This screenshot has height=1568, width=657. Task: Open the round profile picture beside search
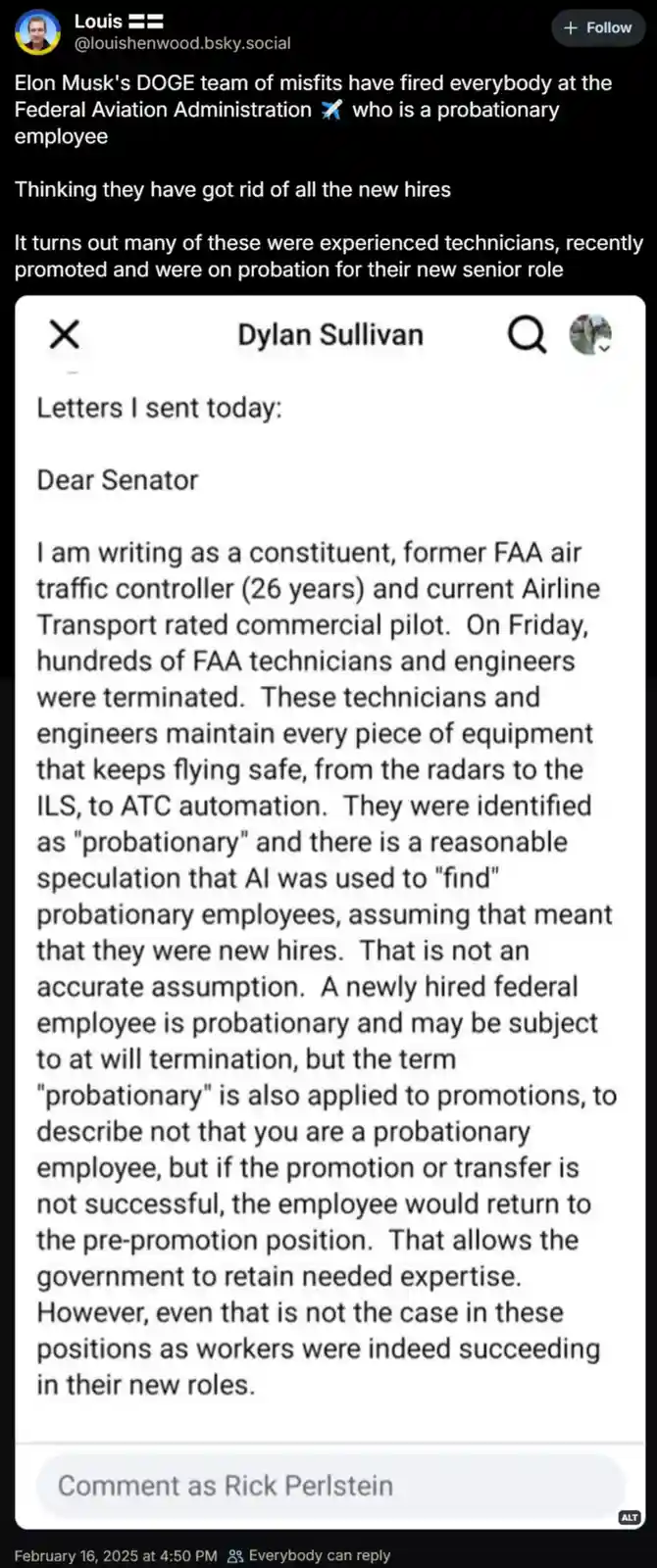[x=590, y=334]
